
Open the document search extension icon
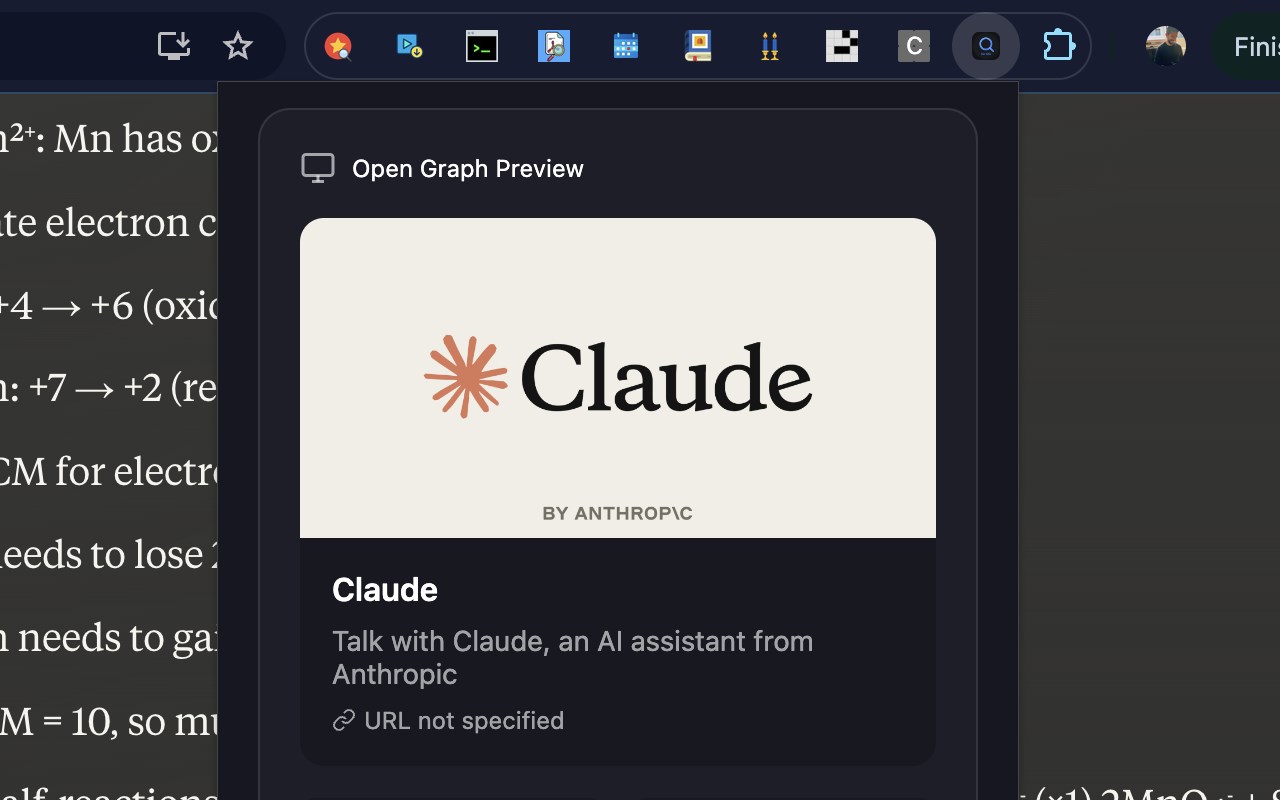click(554, 46)
